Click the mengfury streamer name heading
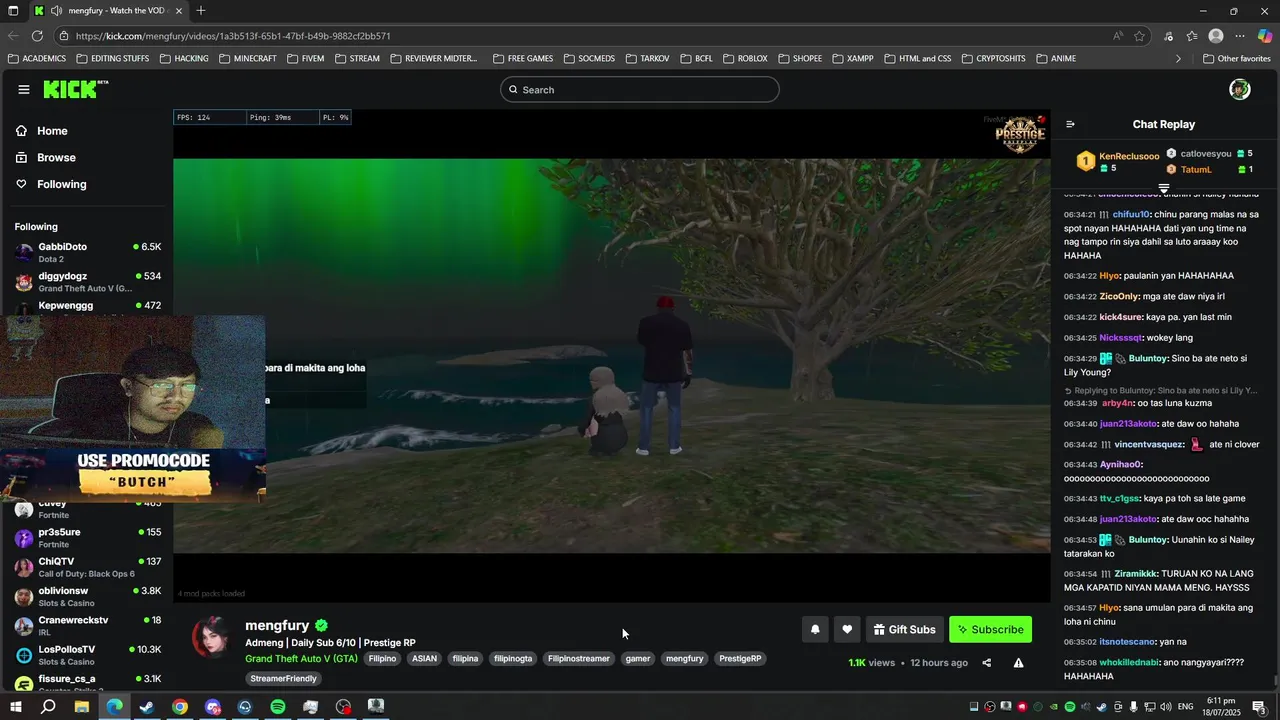The image size is (1280, 720). click(277, 625)
